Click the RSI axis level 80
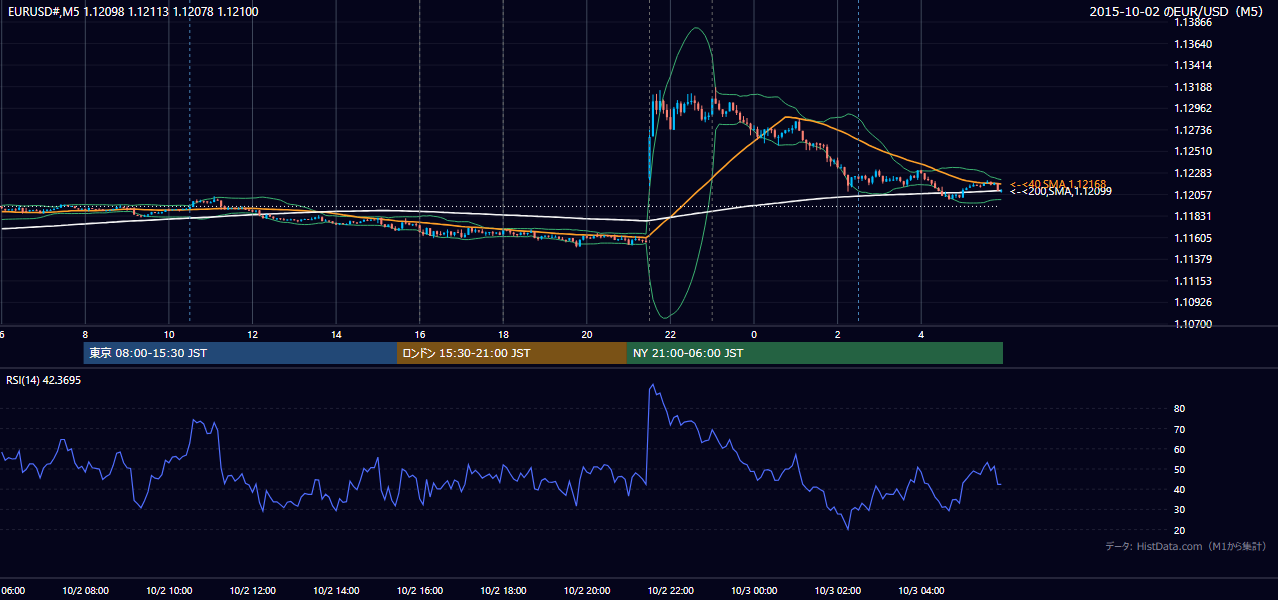Image resolution: width=1278 pixels, height=600 pixels. pyautogui.click(x=1180, y=409)
